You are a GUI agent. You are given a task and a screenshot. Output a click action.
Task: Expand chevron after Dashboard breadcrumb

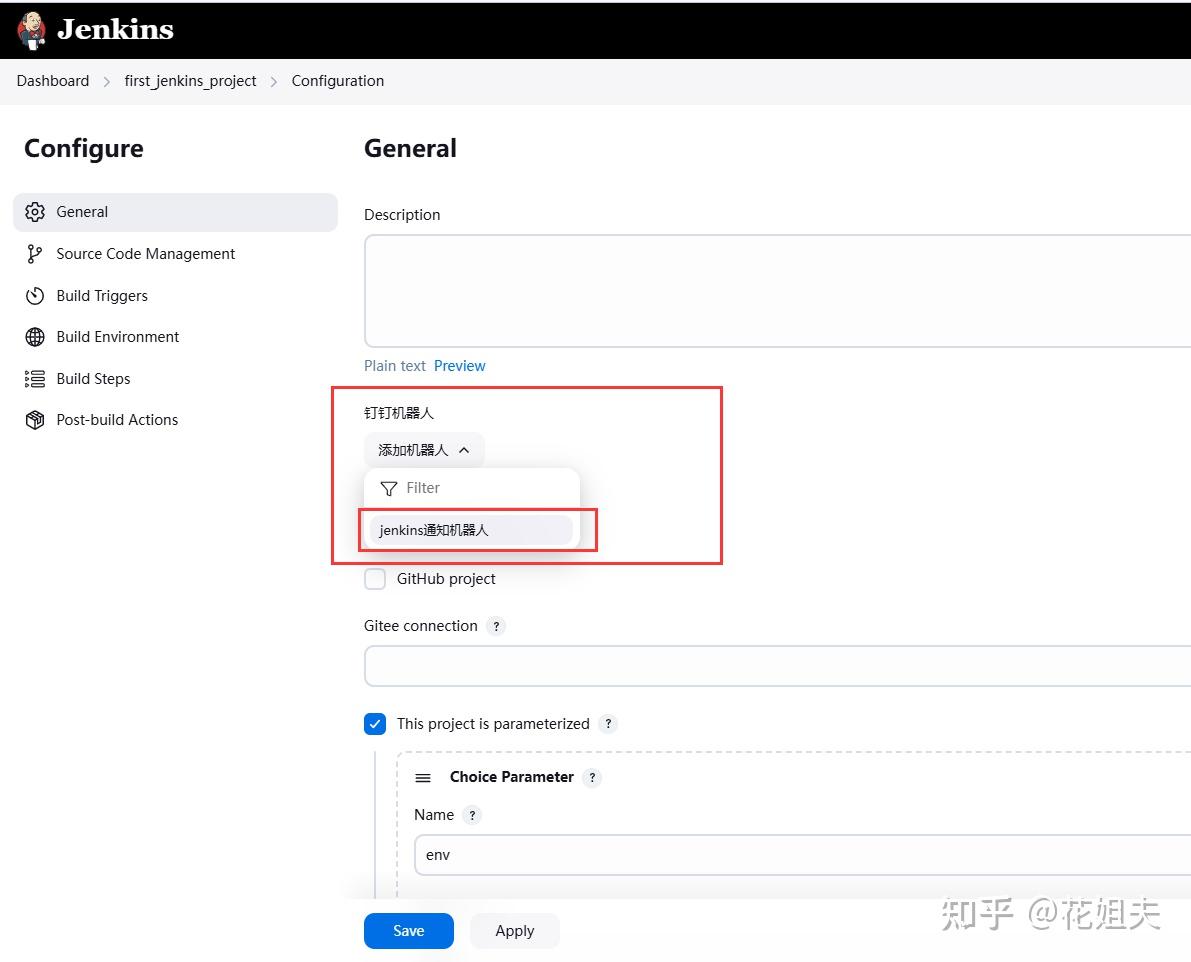point(106,81)
